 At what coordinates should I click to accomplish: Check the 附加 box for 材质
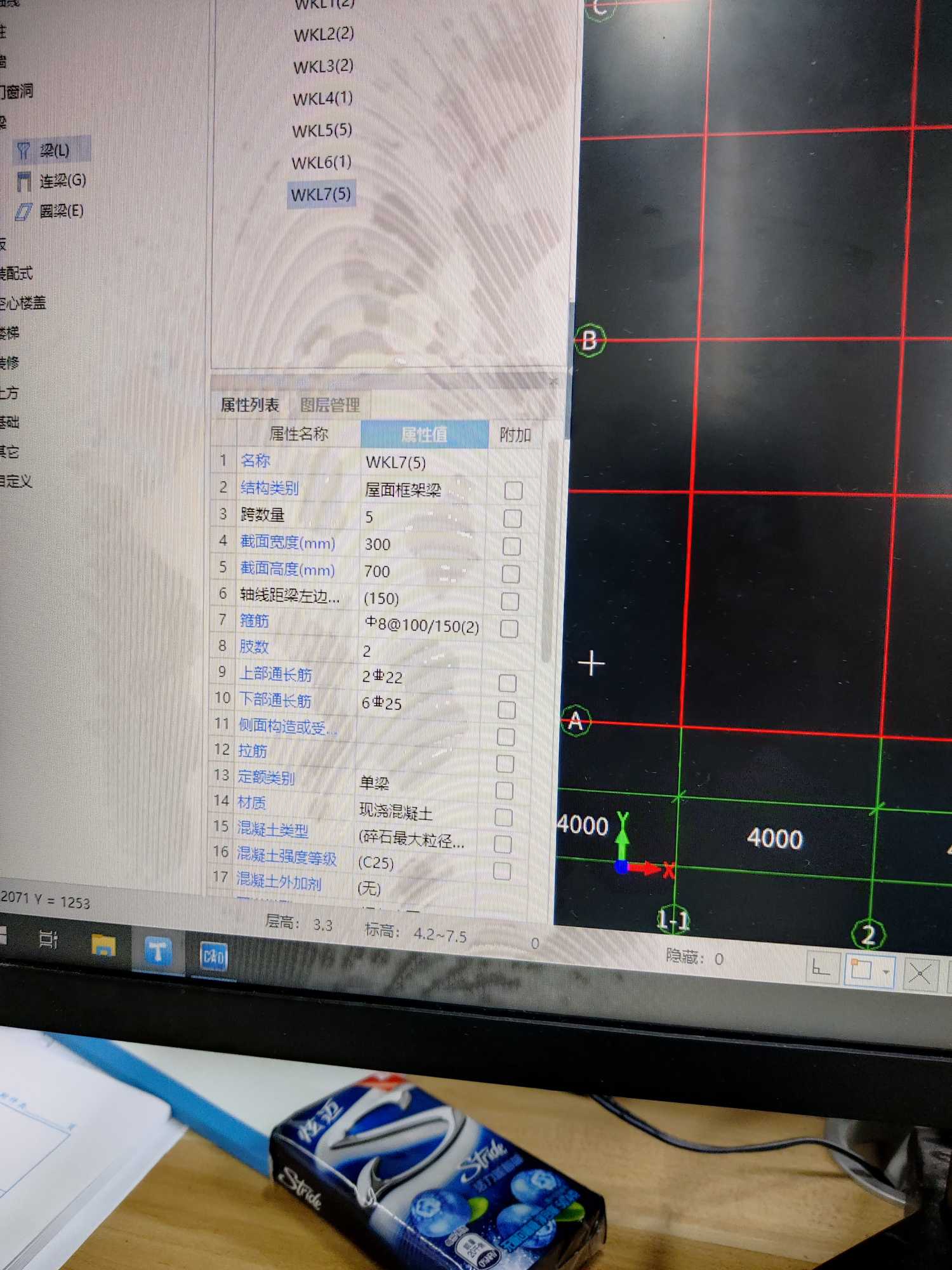[x=504, y=817]
